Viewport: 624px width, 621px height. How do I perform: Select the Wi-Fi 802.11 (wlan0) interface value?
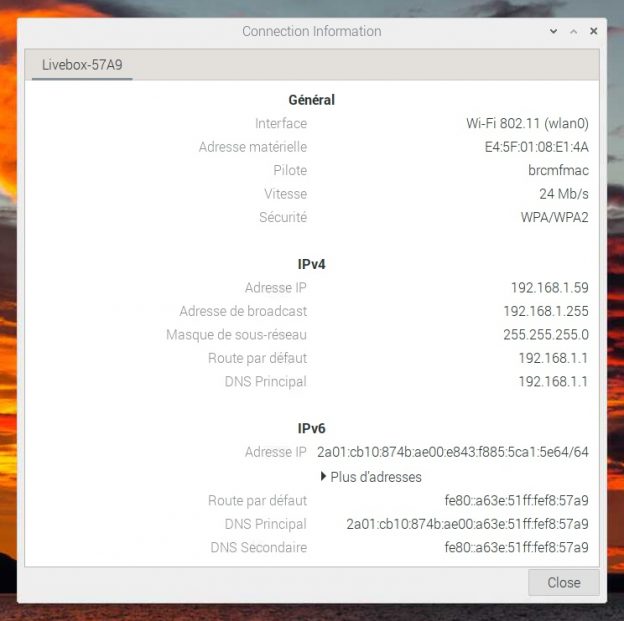pyautogui.click(x=527, y=124)
